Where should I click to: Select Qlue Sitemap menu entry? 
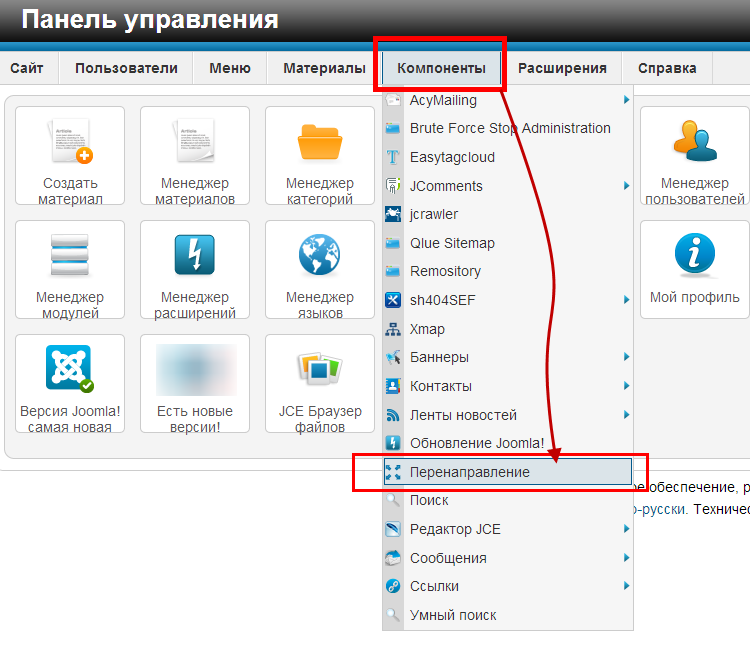[508, 243]
